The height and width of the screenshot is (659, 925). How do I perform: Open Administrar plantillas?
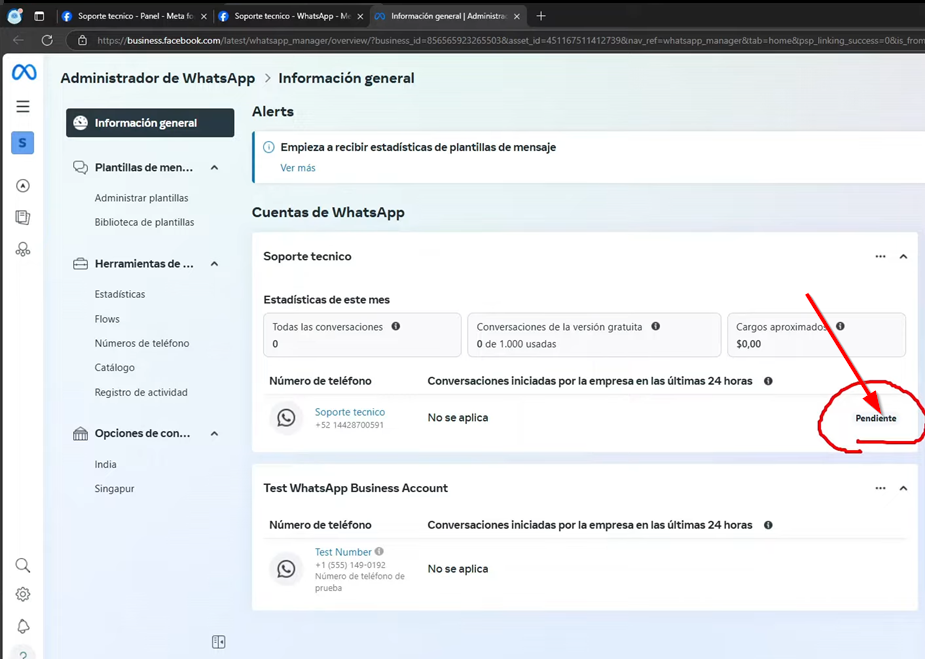(142, 198)
